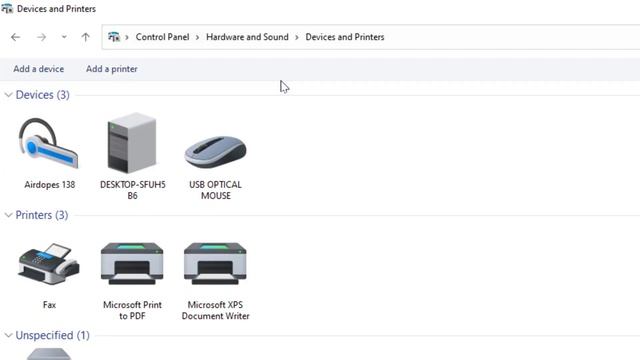The image size is (640, 360).
Task: Click the Microsoft XPS Document Writer label
Action: [216, 310]
